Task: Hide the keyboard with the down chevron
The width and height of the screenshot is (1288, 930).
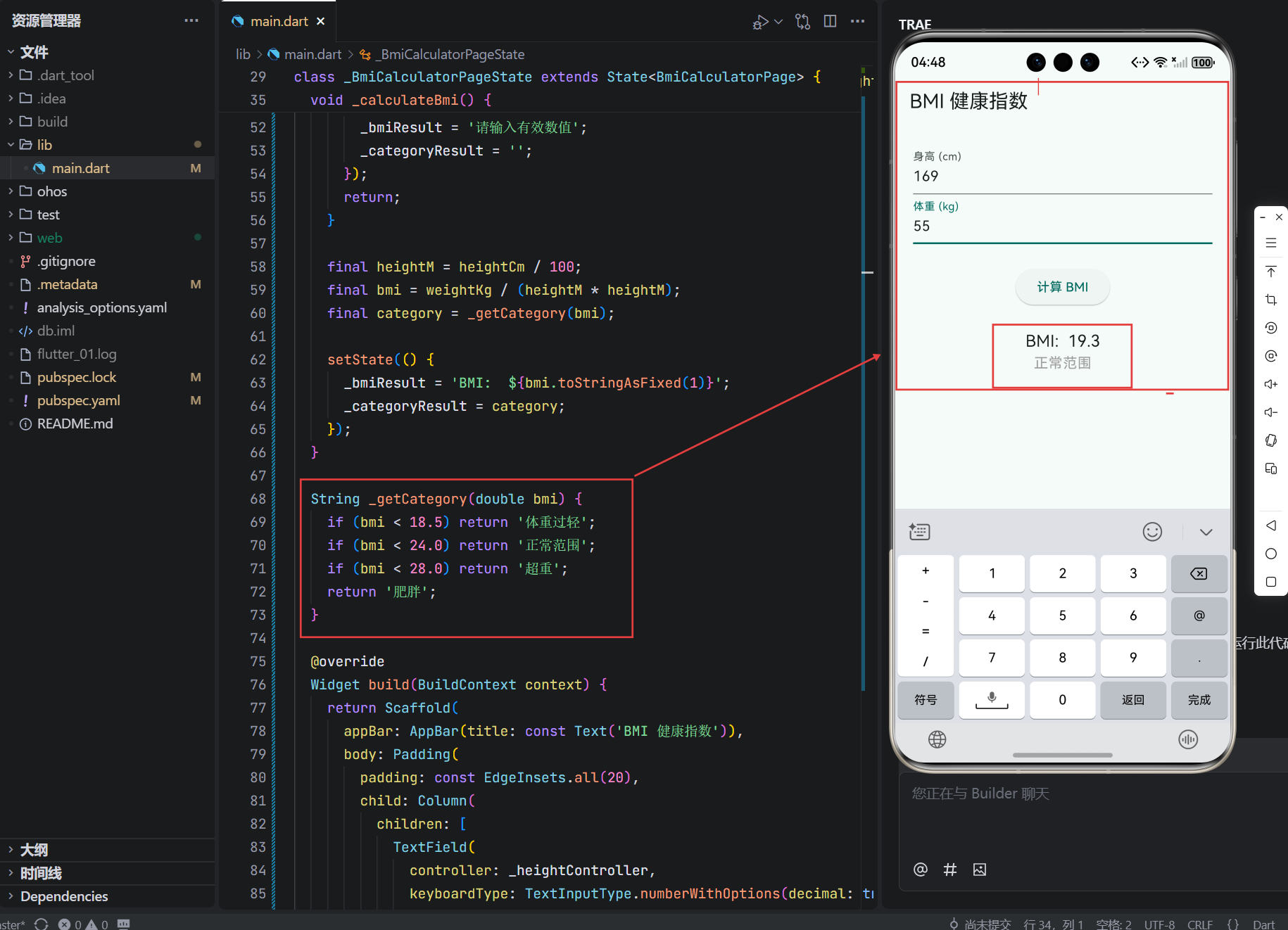Action: 1206,532
